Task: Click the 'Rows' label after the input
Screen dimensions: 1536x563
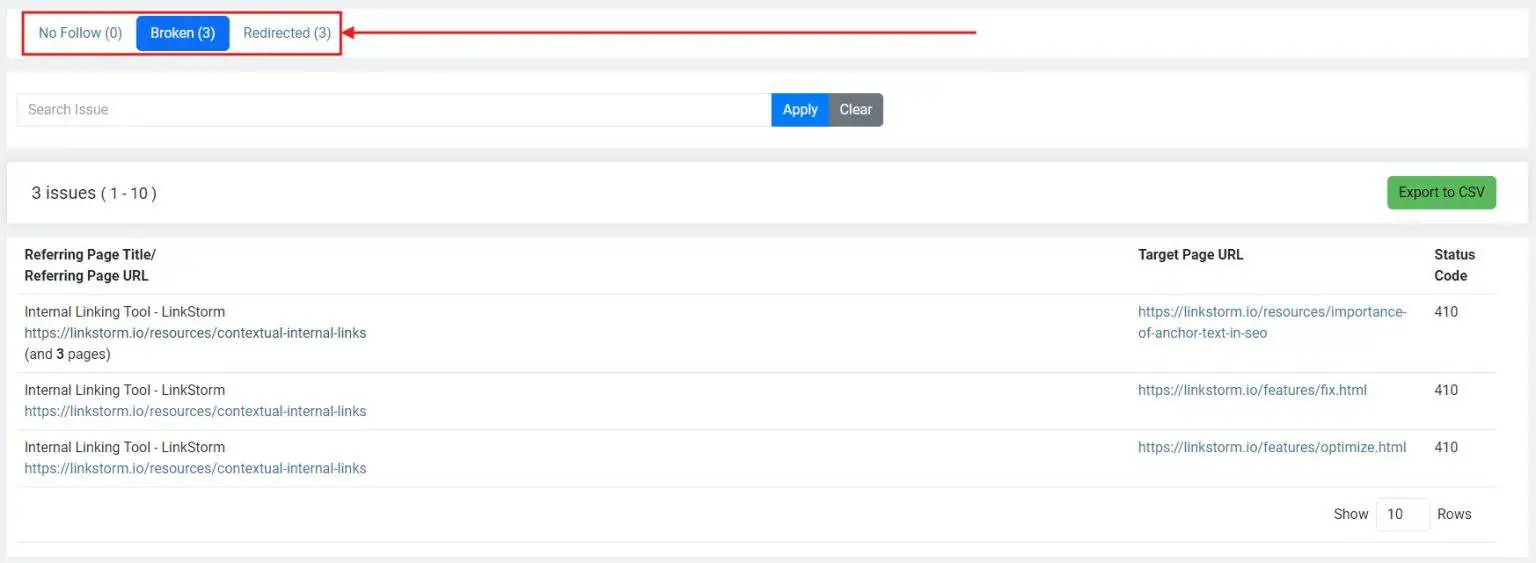Action: coord(1454,514)
